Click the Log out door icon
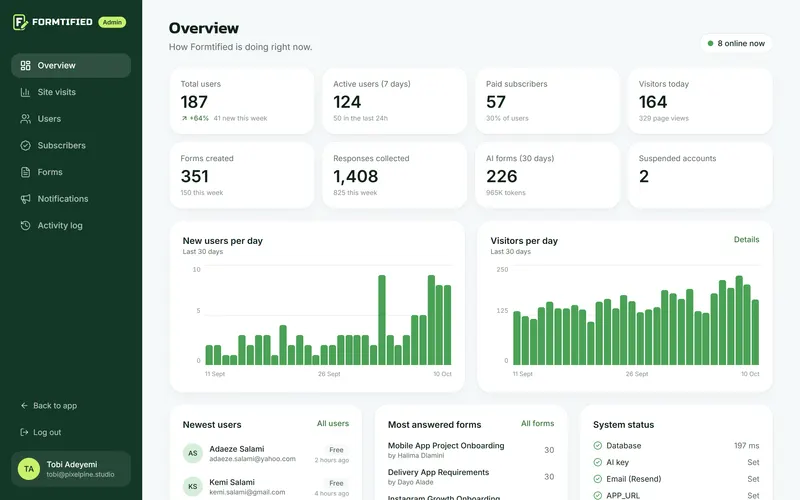The height and width of the screenshot is (500, 800). [24, 432]
